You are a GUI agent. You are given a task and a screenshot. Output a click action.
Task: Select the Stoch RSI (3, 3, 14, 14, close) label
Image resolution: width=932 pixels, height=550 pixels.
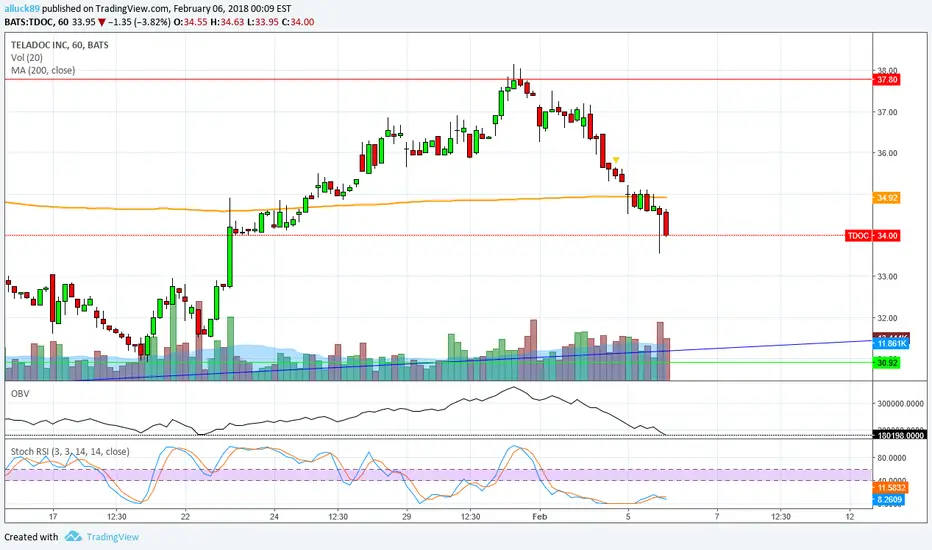coord(70,451)
